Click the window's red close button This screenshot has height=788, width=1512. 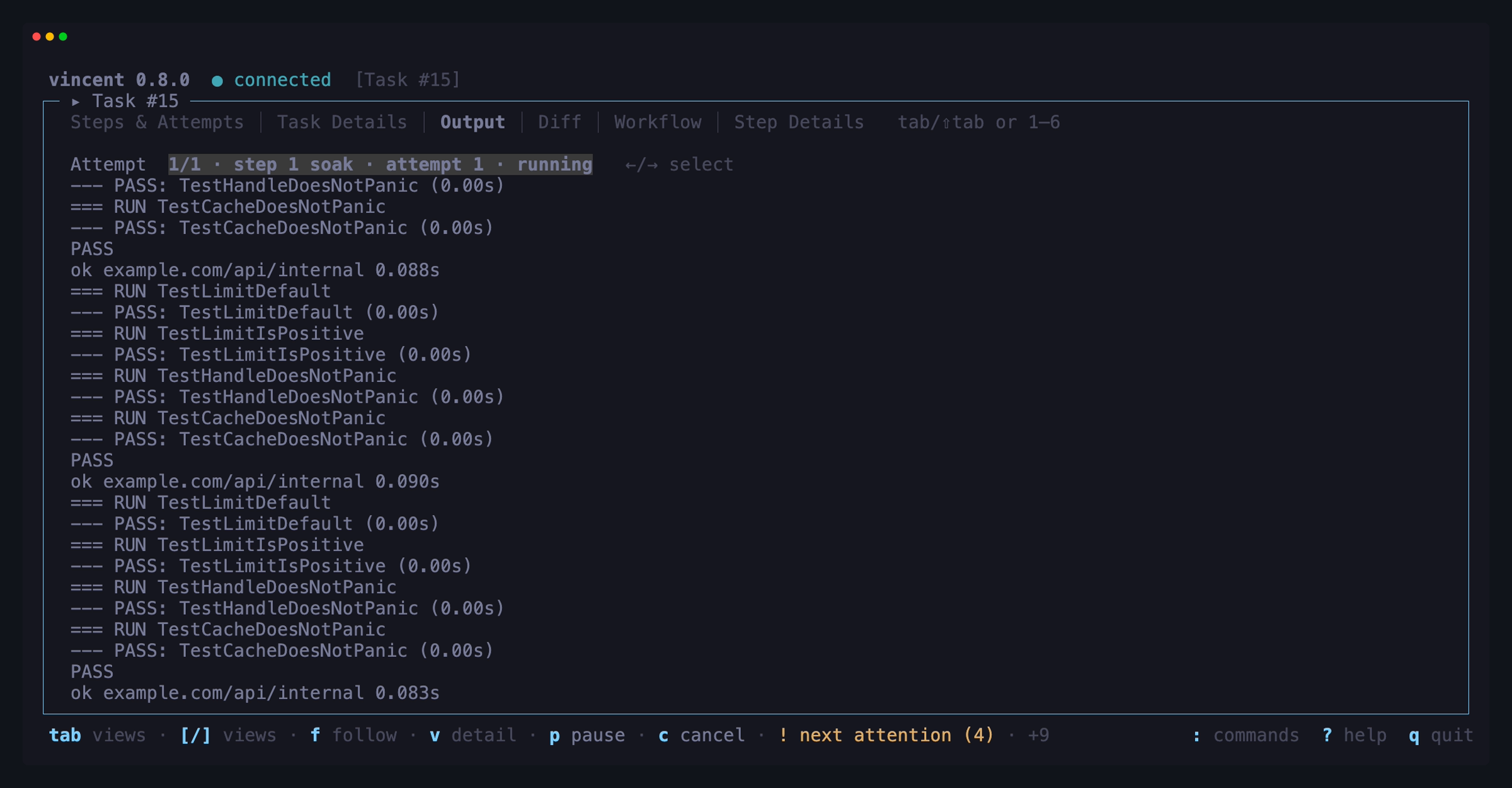(37, 37)
